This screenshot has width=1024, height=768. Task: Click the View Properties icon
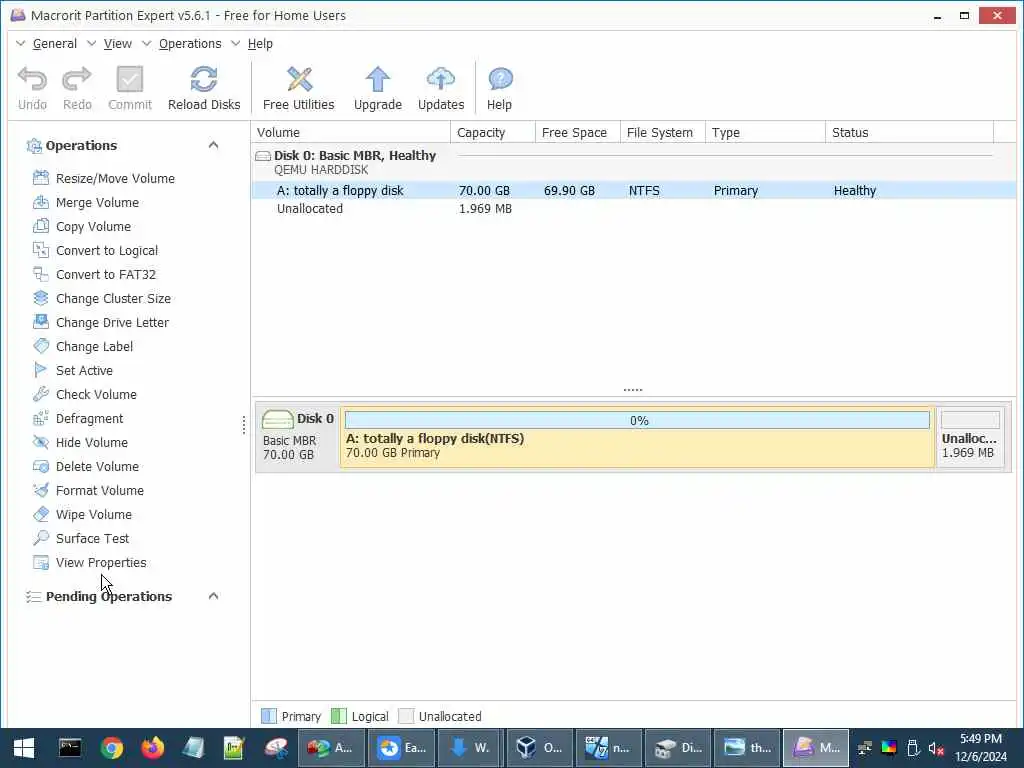pos(41,562)
